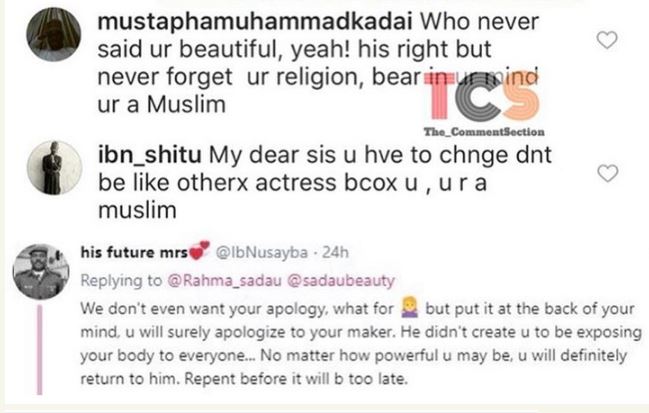649x413 pixels.
Task: Click the tweet text starting 'We don't even'
Action: point(361,344)
